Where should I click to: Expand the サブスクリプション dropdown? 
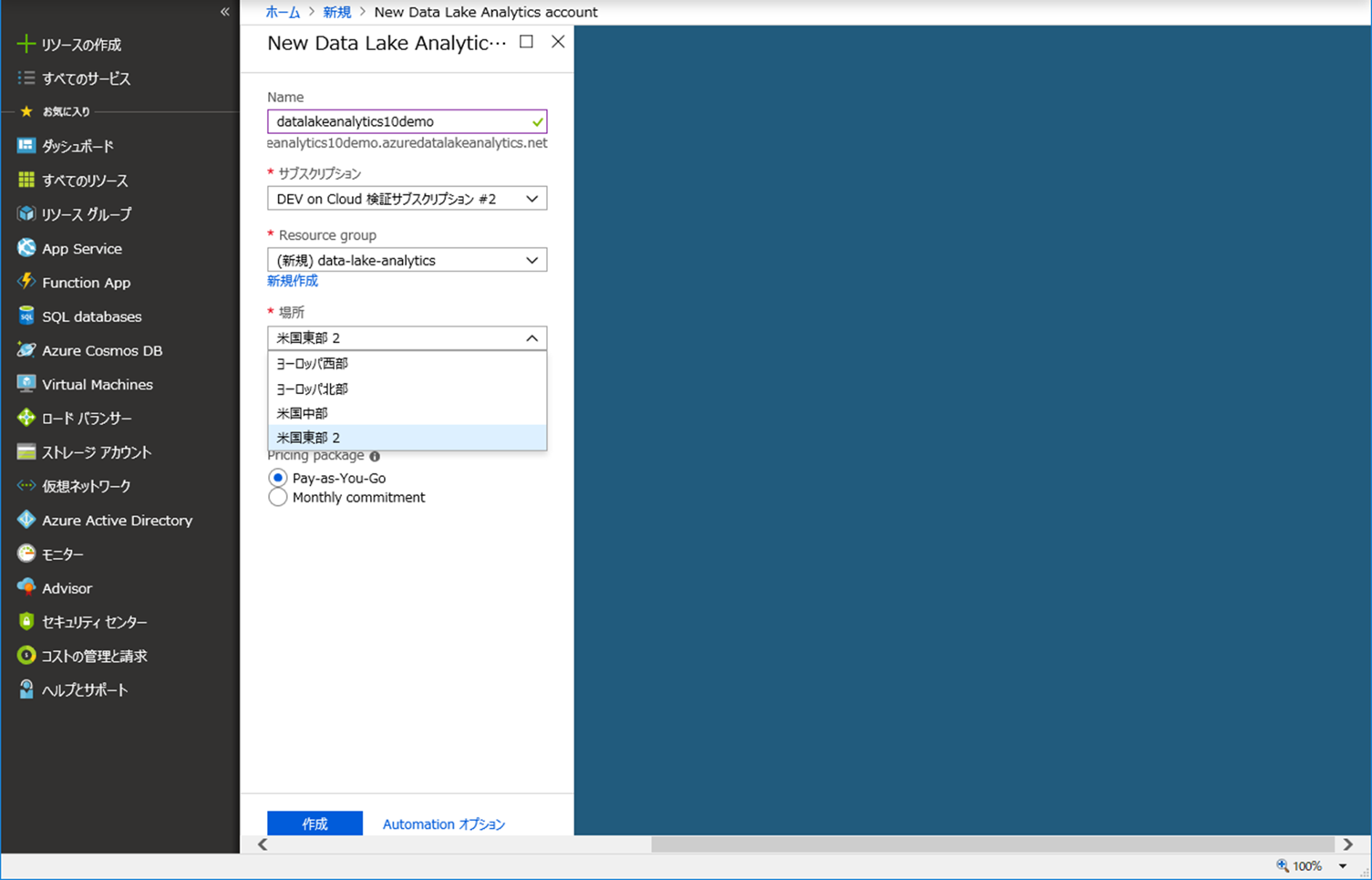(407, 199)
